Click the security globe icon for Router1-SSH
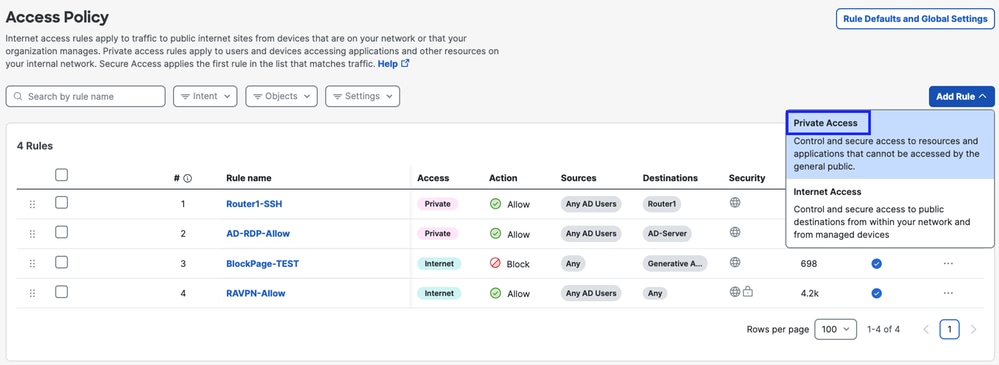Screen dimensions: 999x365 coord(735,203)
